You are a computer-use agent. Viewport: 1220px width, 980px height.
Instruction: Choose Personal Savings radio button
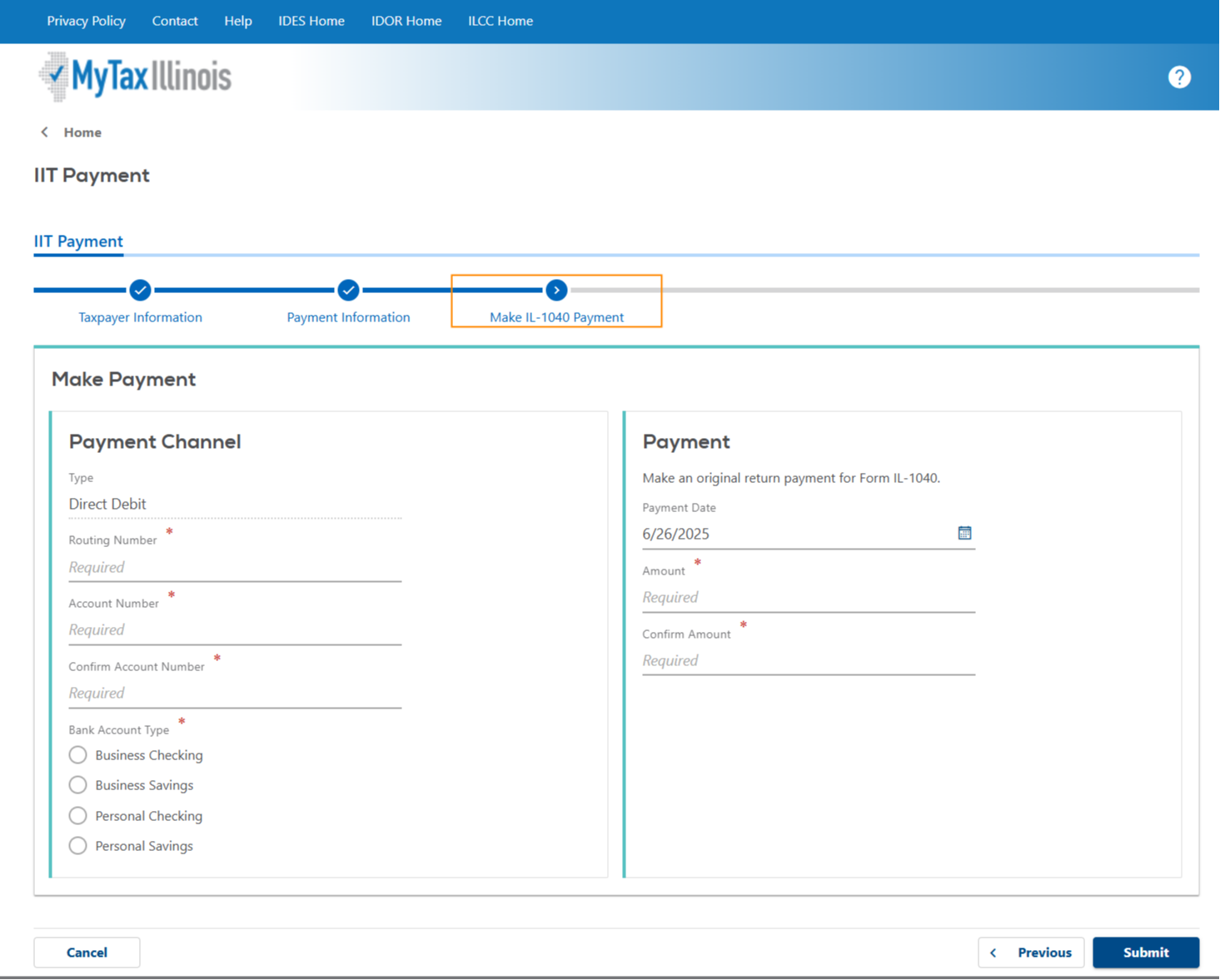click(x=78, y=846)
